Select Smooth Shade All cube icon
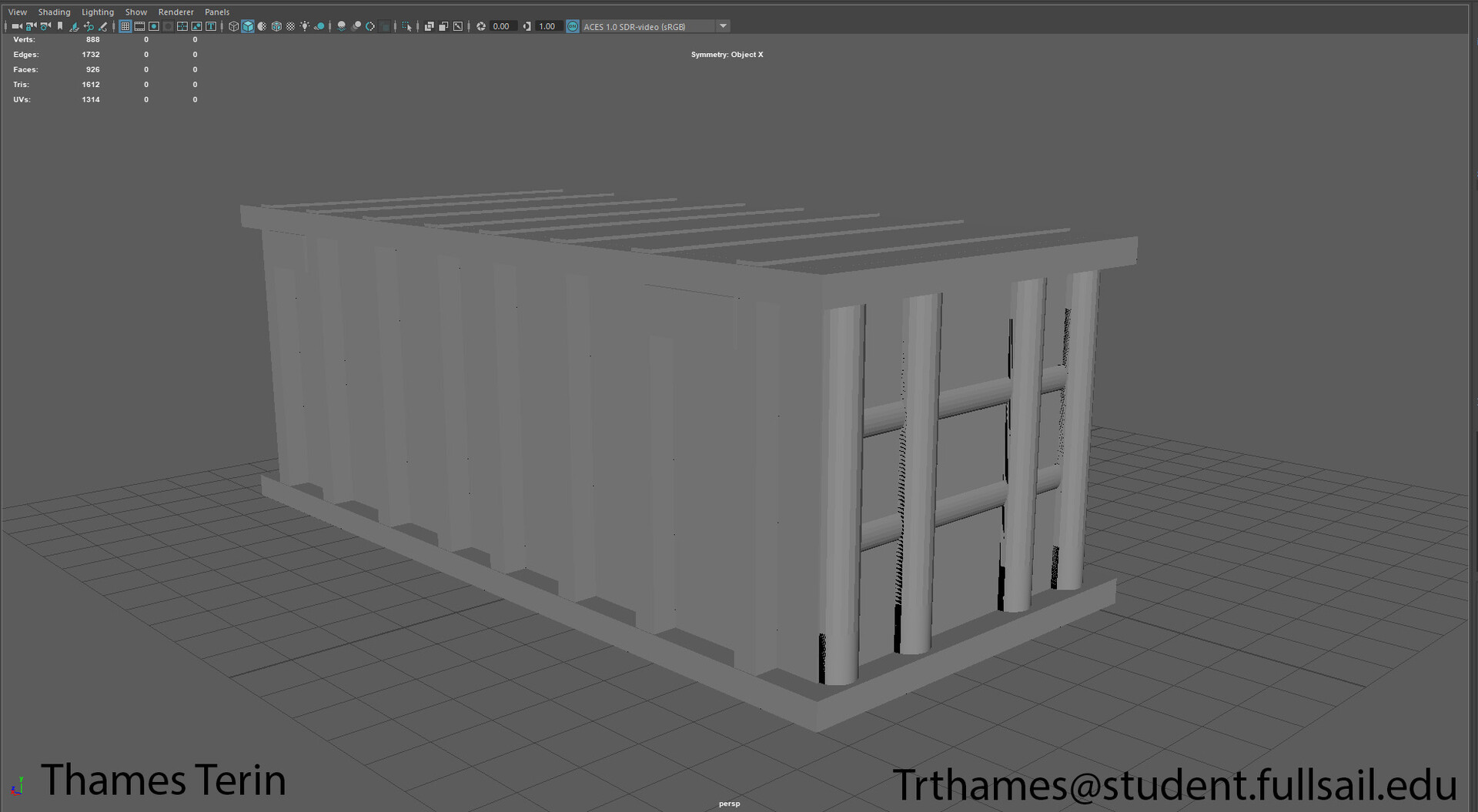 click(x=248, y=26)
